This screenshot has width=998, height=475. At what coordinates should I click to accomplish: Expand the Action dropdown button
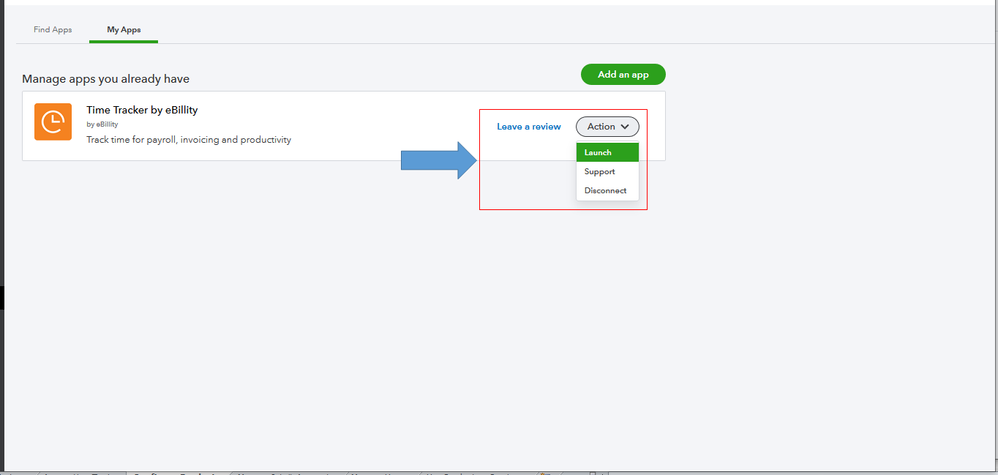coord(608,127)
